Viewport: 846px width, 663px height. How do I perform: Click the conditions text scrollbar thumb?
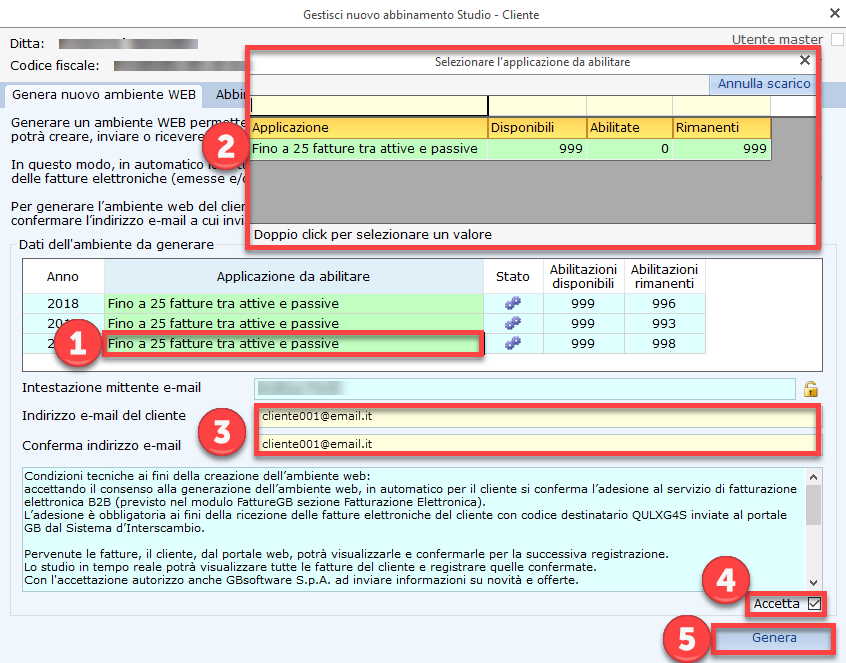tap(814, 504)
